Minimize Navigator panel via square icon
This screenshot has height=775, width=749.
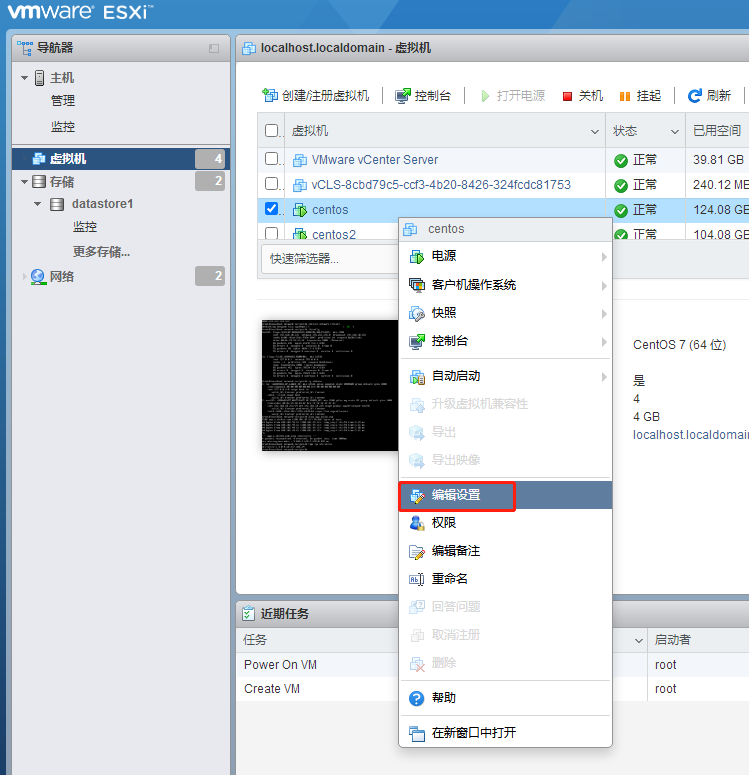click(x=214, y=48)
